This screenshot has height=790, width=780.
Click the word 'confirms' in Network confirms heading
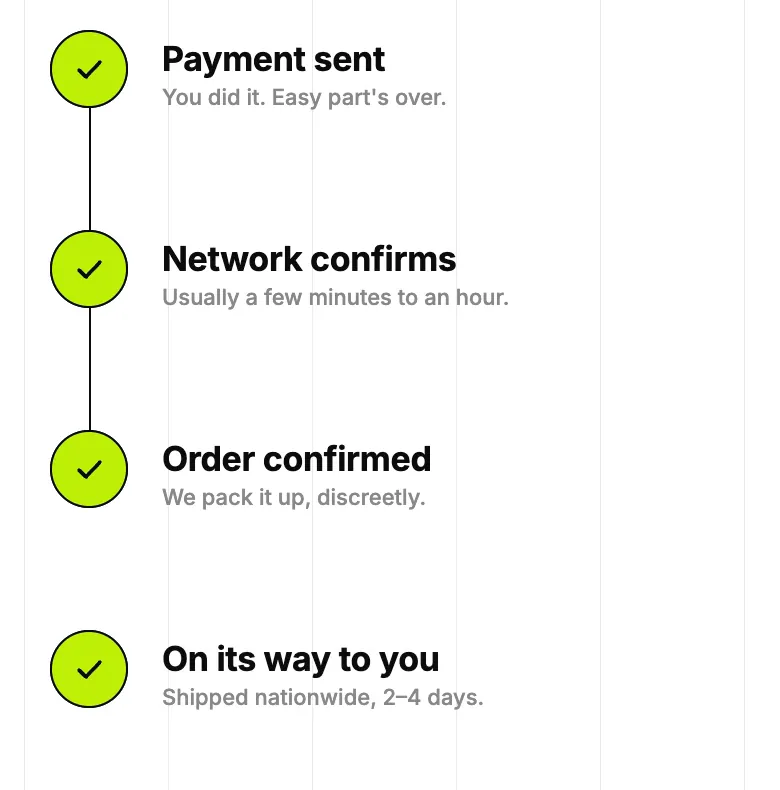pyautogui.click(x=383, y=259)
